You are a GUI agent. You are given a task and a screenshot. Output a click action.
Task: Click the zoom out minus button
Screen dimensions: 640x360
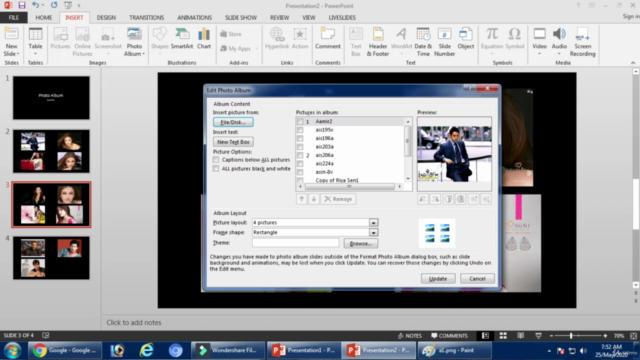coord(551,336)
